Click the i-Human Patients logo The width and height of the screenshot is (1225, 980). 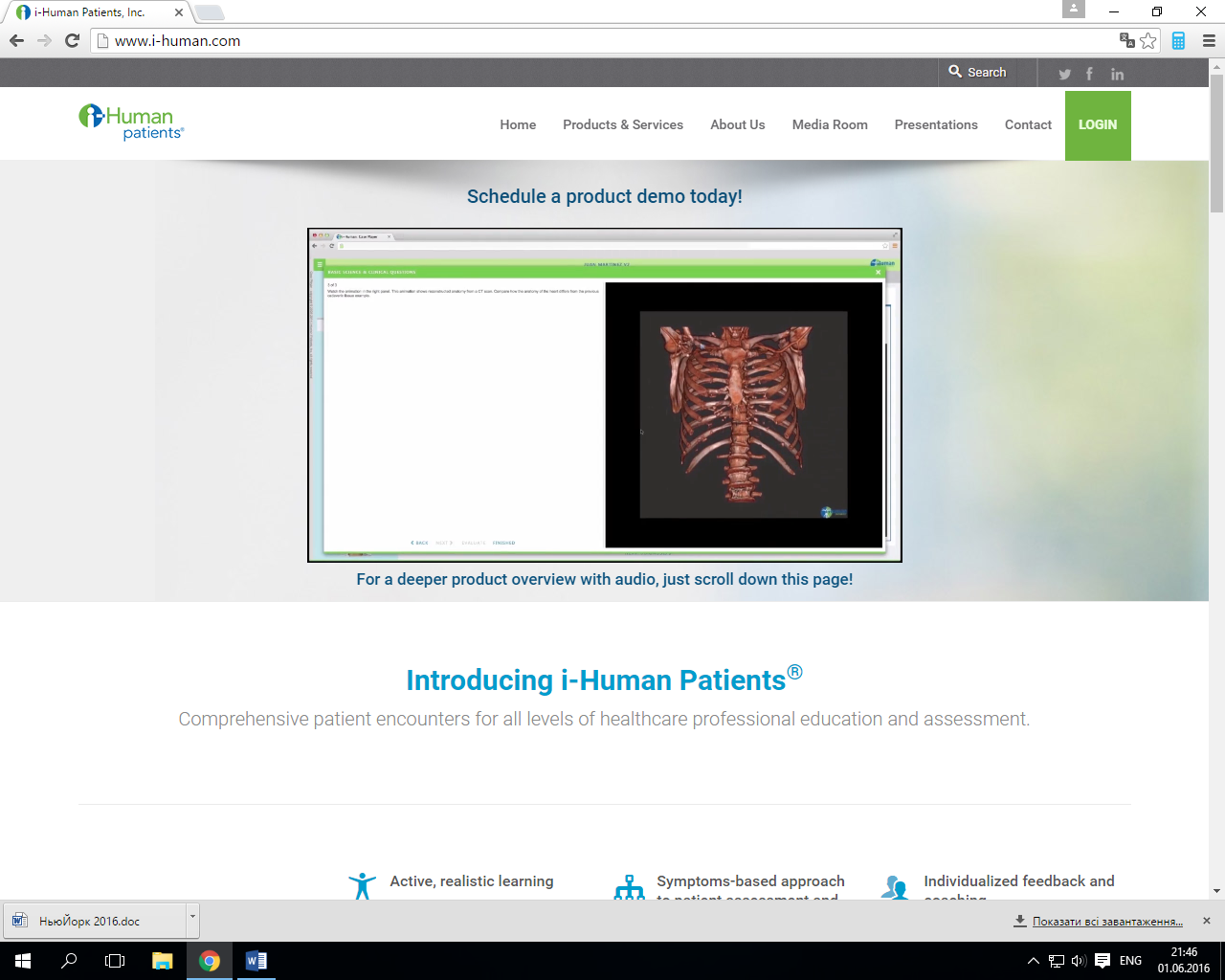point(131,122)
